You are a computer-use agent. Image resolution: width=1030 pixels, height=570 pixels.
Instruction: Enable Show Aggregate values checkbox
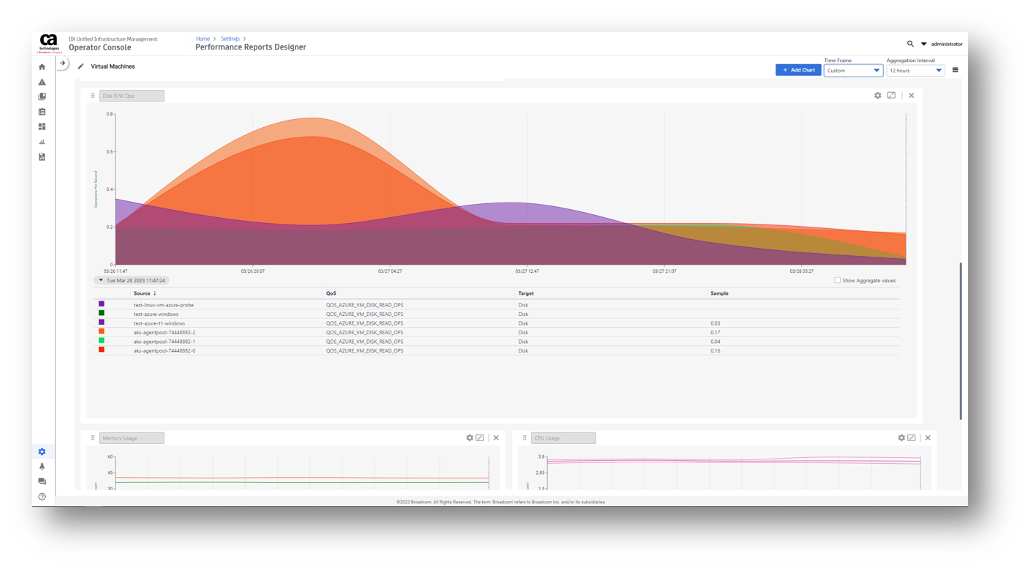point(837,280)
